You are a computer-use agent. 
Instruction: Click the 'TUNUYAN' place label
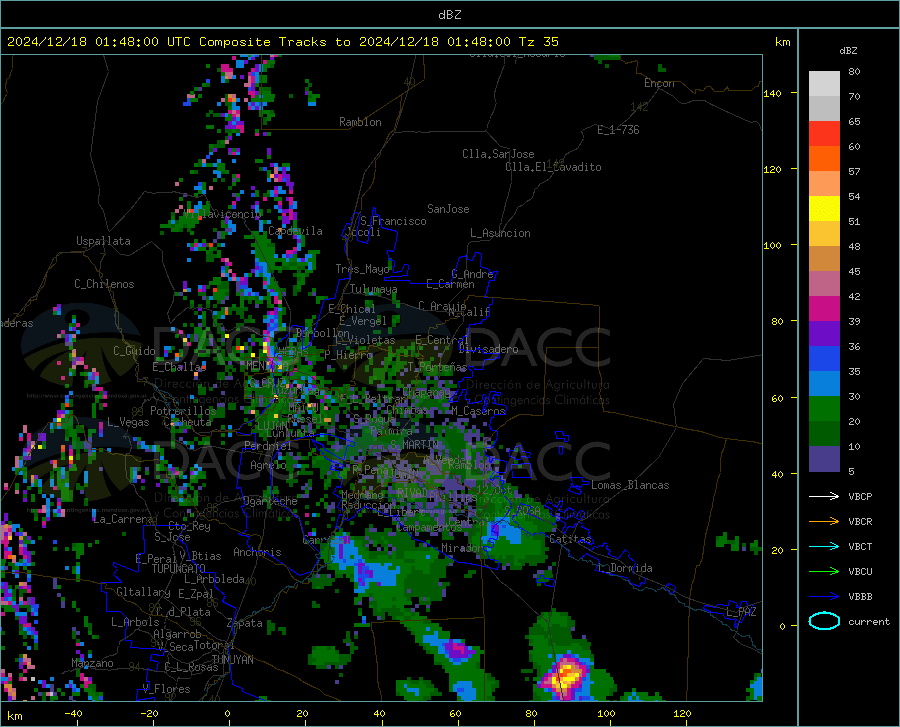point(232,659)
